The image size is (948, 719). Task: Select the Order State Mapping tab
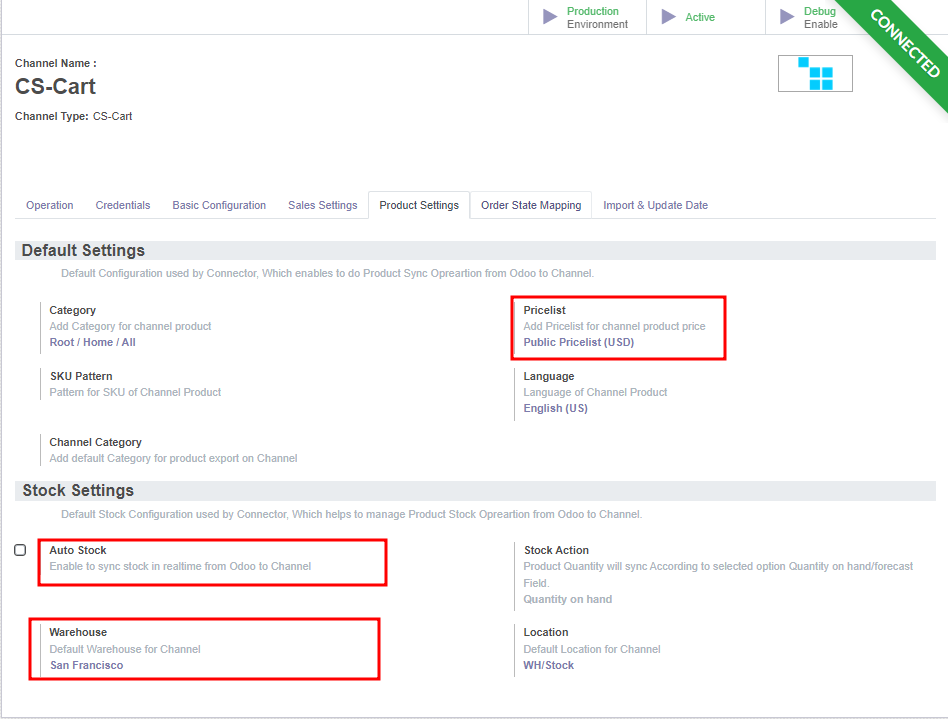click(531, 205)
